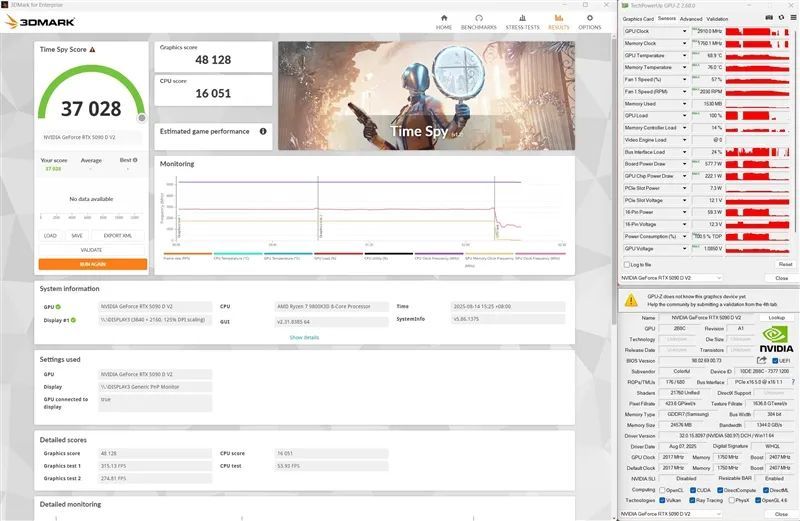Click the info icon beside Best
800x521 pixels.
pos(135,160)
